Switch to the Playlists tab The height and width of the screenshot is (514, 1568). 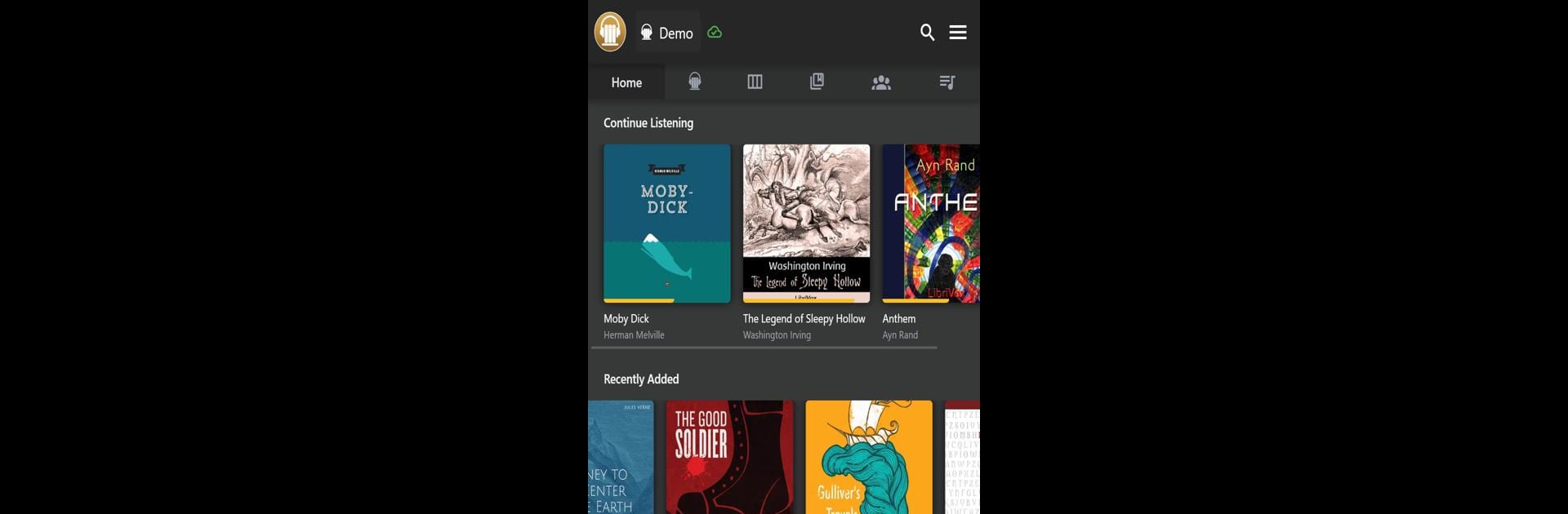click(x=947, y=82)
